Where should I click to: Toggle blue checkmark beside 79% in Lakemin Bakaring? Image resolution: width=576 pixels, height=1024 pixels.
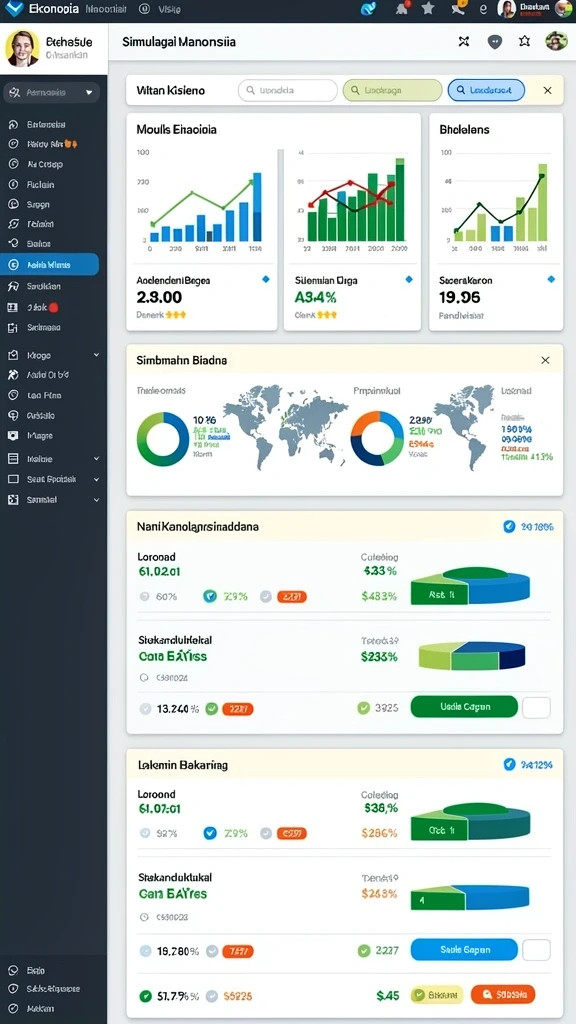(x=210, y=833)
